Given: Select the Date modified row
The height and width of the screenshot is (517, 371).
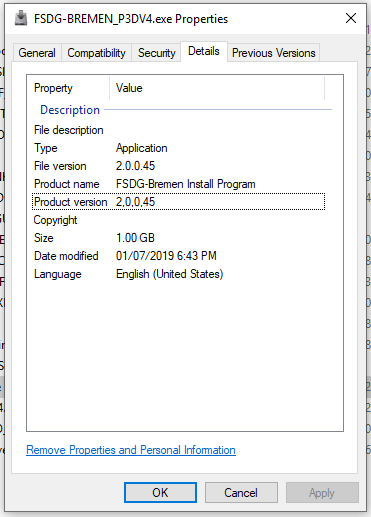Looking at the screenshot, I should 178,256.
